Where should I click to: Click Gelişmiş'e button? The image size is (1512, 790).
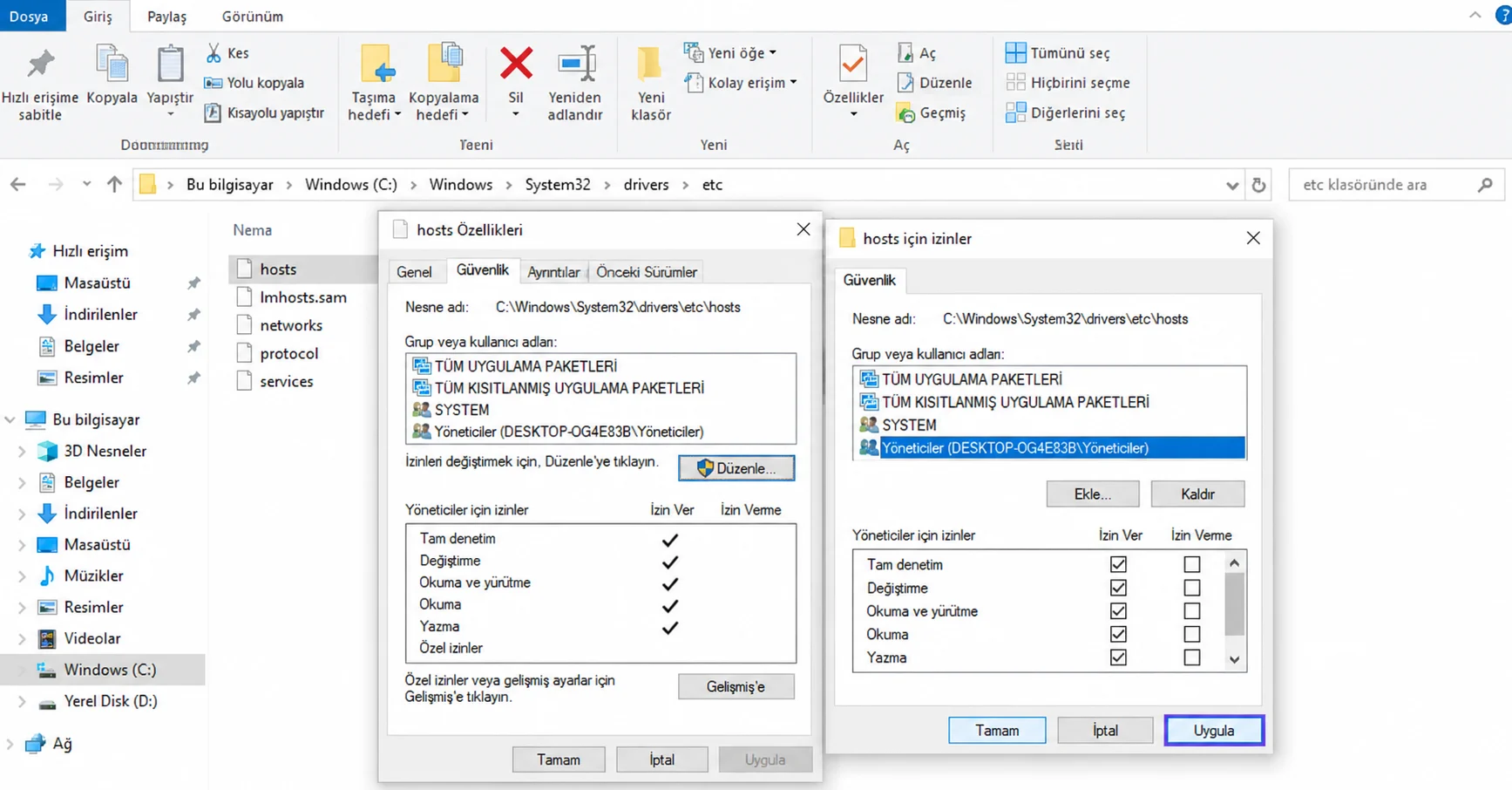[x=736, y=687]
